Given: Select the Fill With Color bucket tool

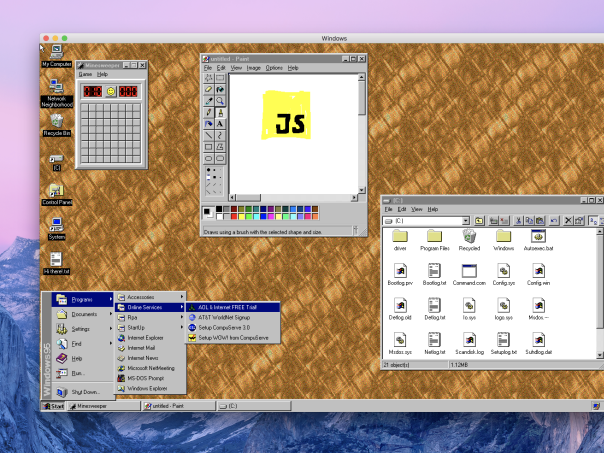Looking at the screenshot, I should 219,90.
